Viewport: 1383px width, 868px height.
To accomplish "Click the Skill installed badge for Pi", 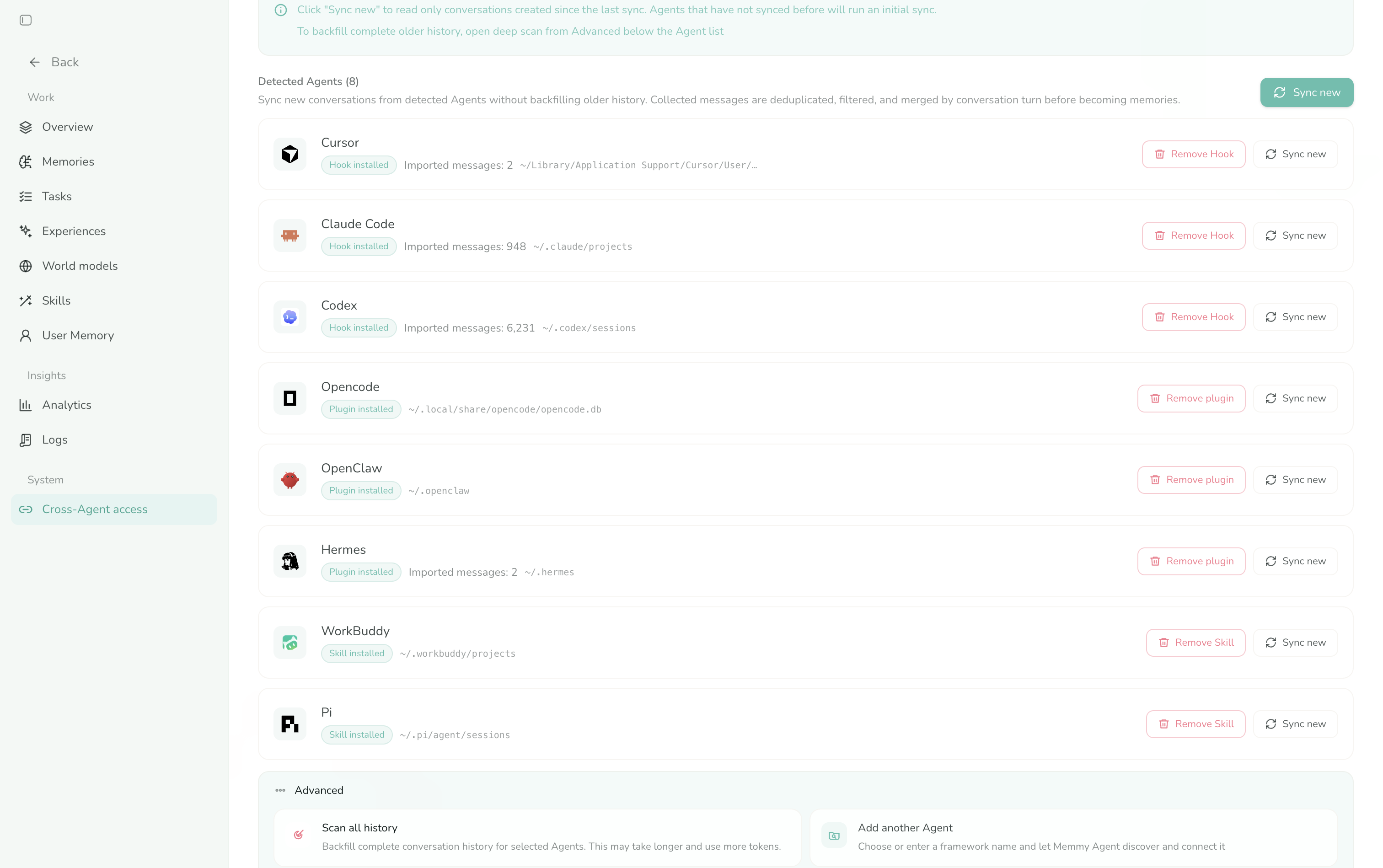I will [x=357, y=735].
